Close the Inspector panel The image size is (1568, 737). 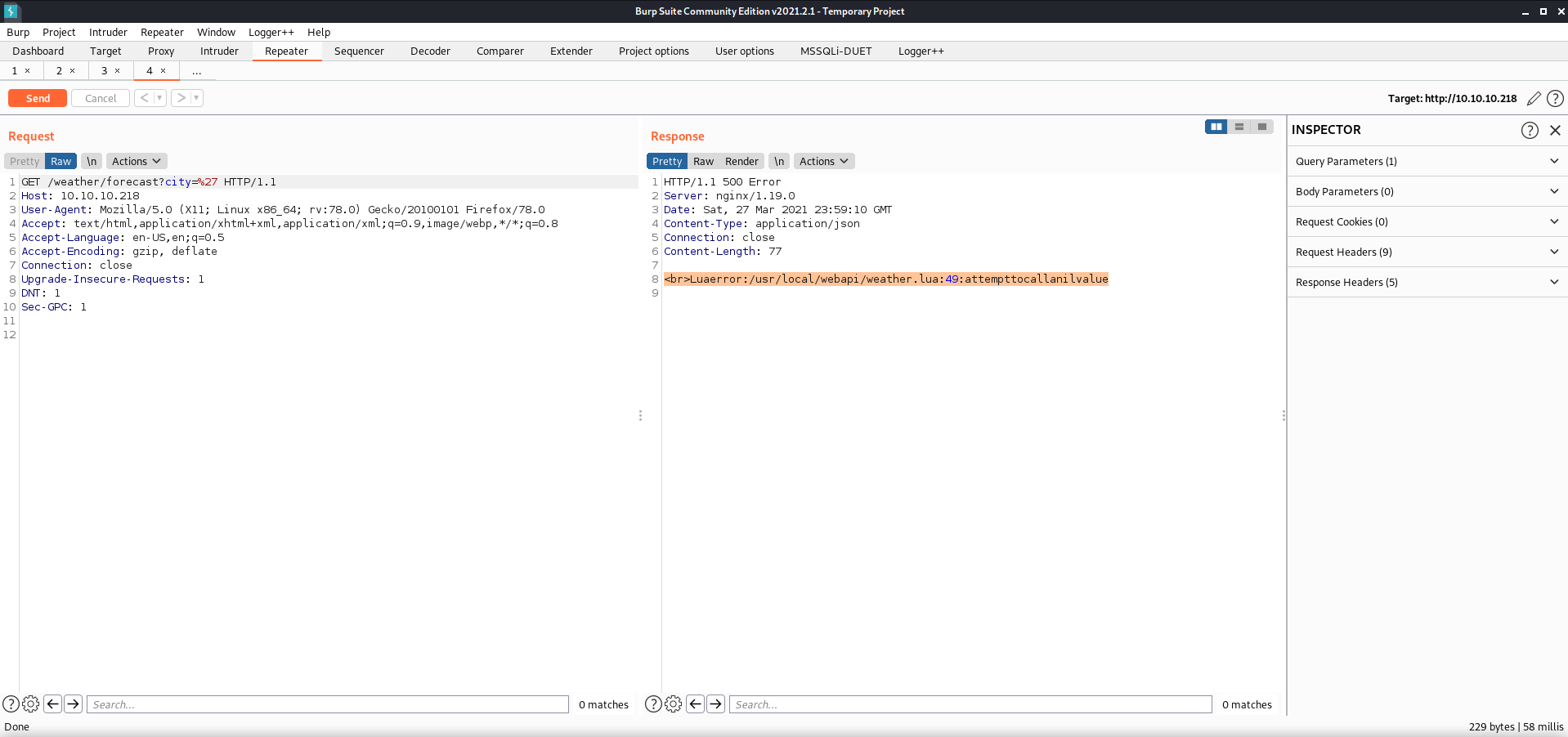[1555, 130]
